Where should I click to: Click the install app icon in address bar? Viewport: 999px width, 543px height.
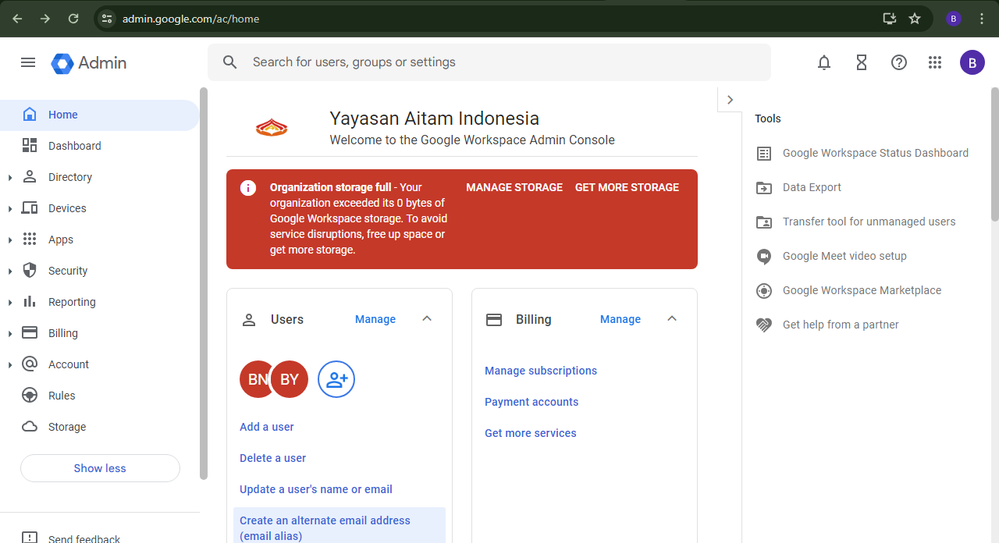pos(889,18)
